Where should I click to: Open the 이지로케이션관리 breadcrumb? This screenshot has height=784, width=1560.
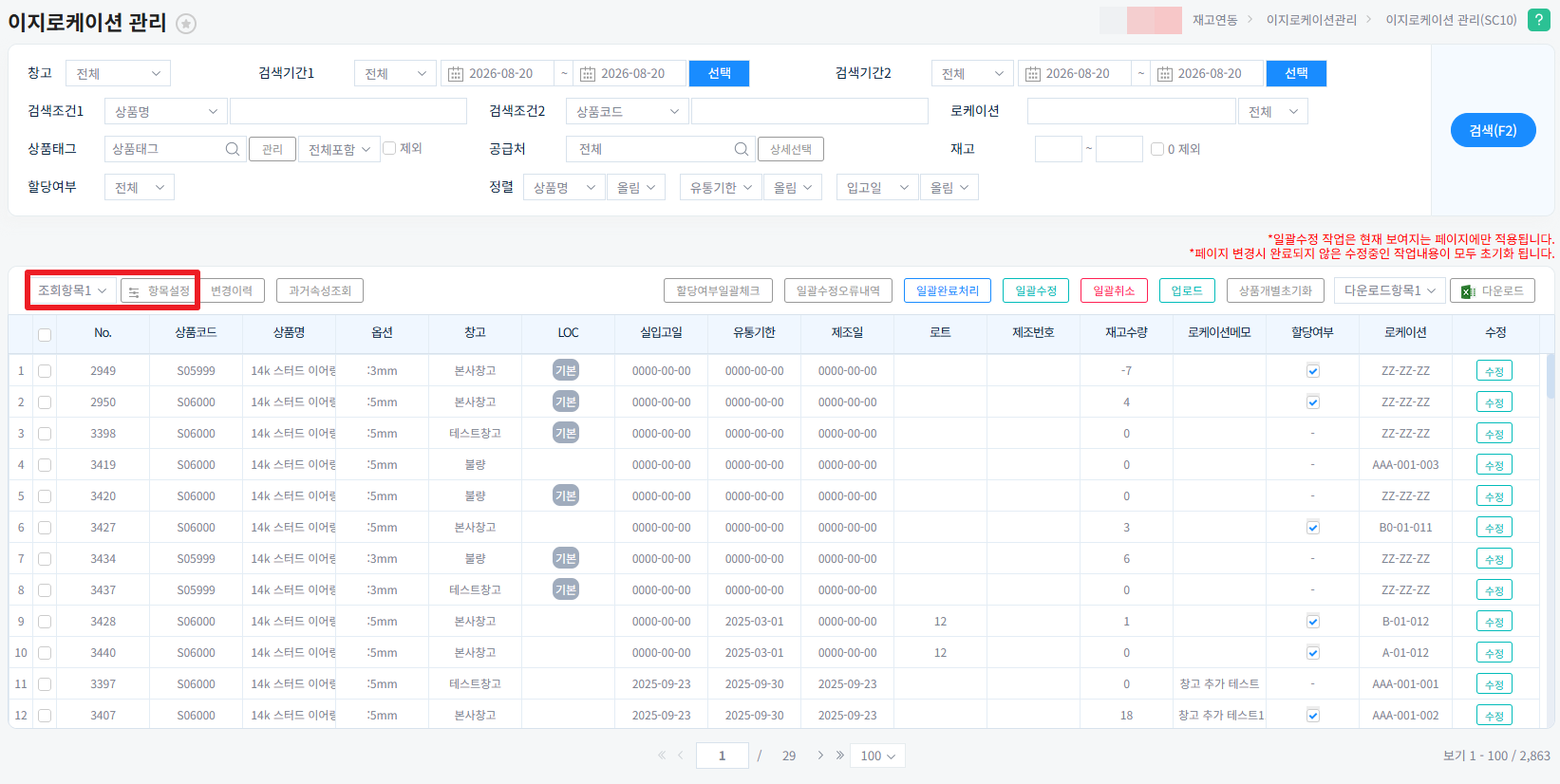tap(1311, 20)
